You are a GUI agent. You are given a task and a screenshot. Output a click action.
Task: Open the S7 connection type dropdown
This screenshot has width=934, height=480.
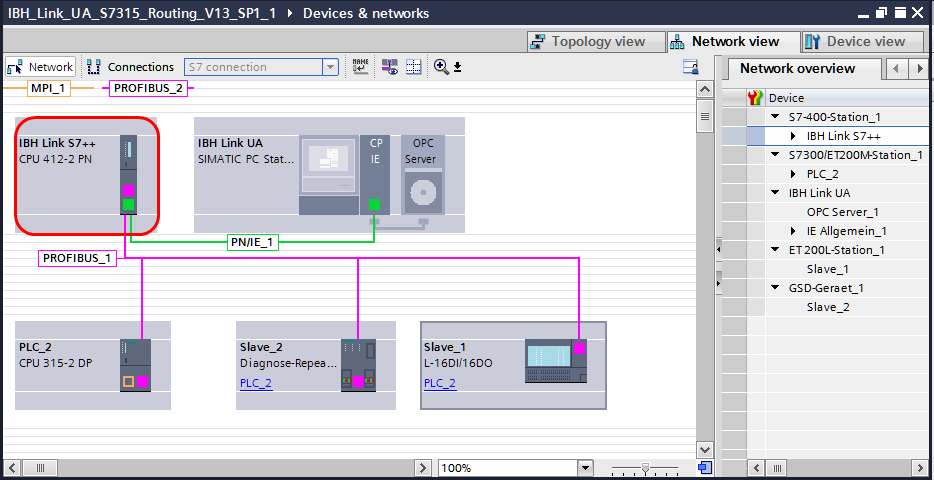coord(330,67)
